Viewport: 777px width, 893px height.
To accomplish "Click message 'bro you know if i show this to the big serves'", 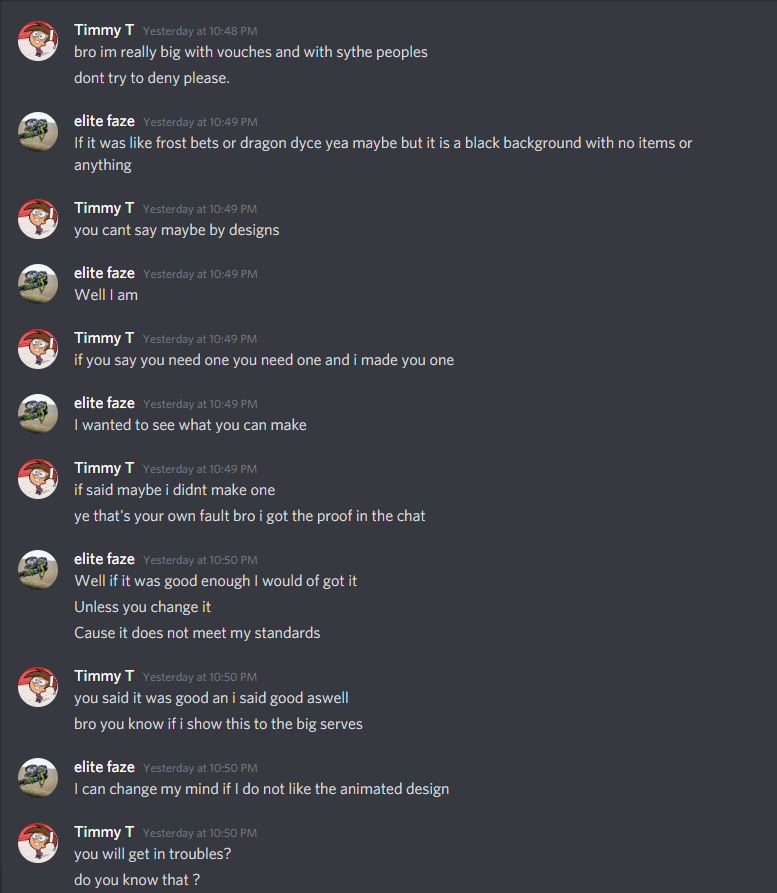I will tap(218, 724).
